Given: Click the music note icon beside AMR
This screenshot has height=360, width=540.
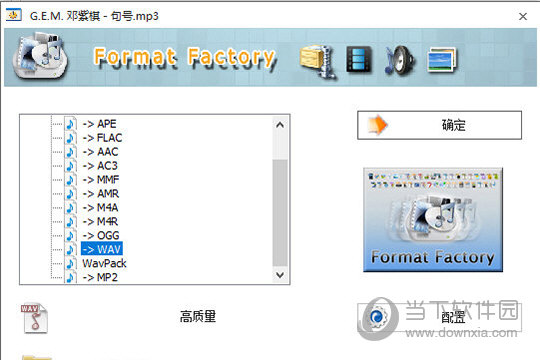Looking at the screenshot, I should (71, 194).
